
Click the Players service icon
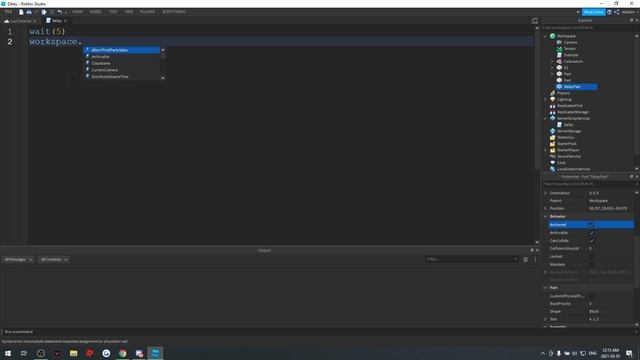tap(553, 93)
